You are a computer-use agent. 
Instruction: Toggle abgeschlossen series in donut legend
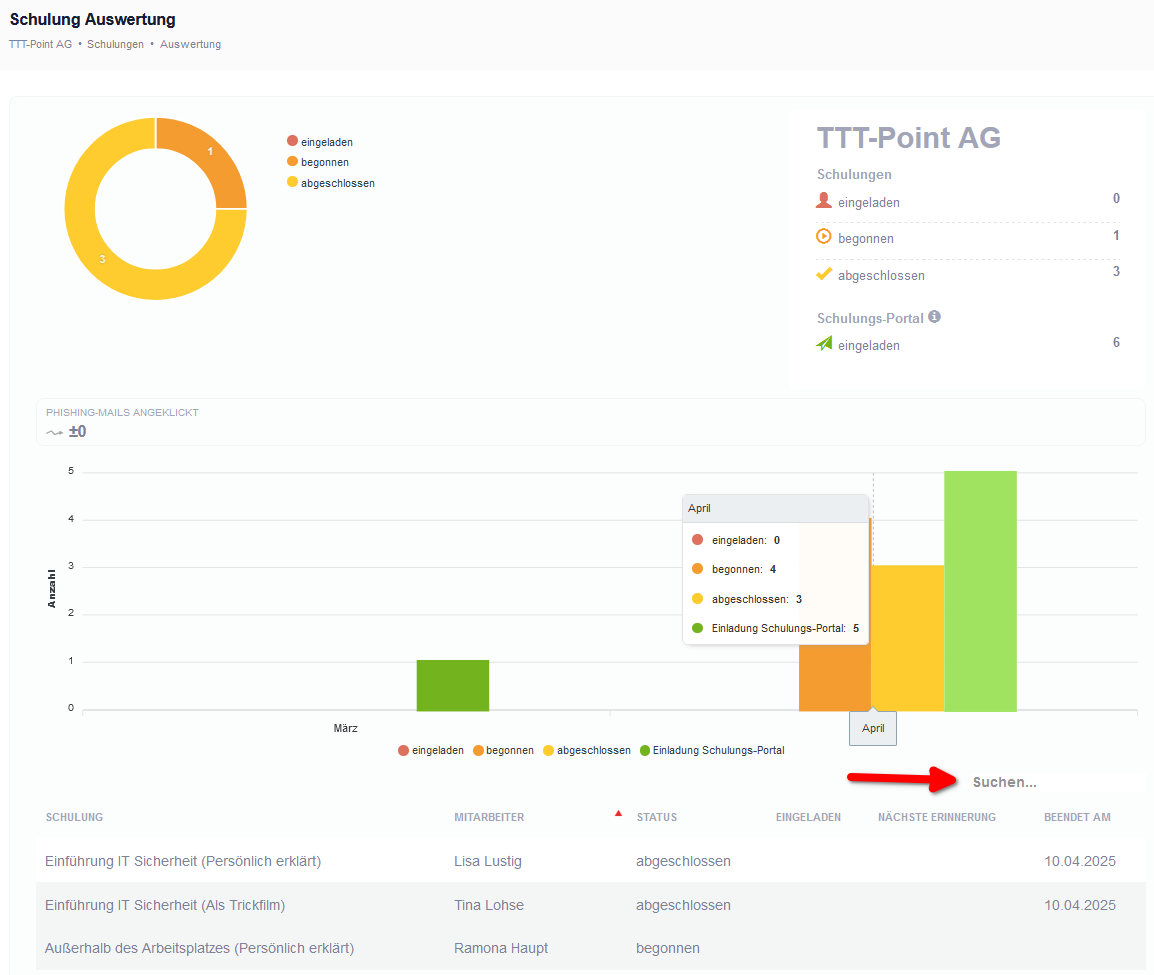[x=330, y=183]
